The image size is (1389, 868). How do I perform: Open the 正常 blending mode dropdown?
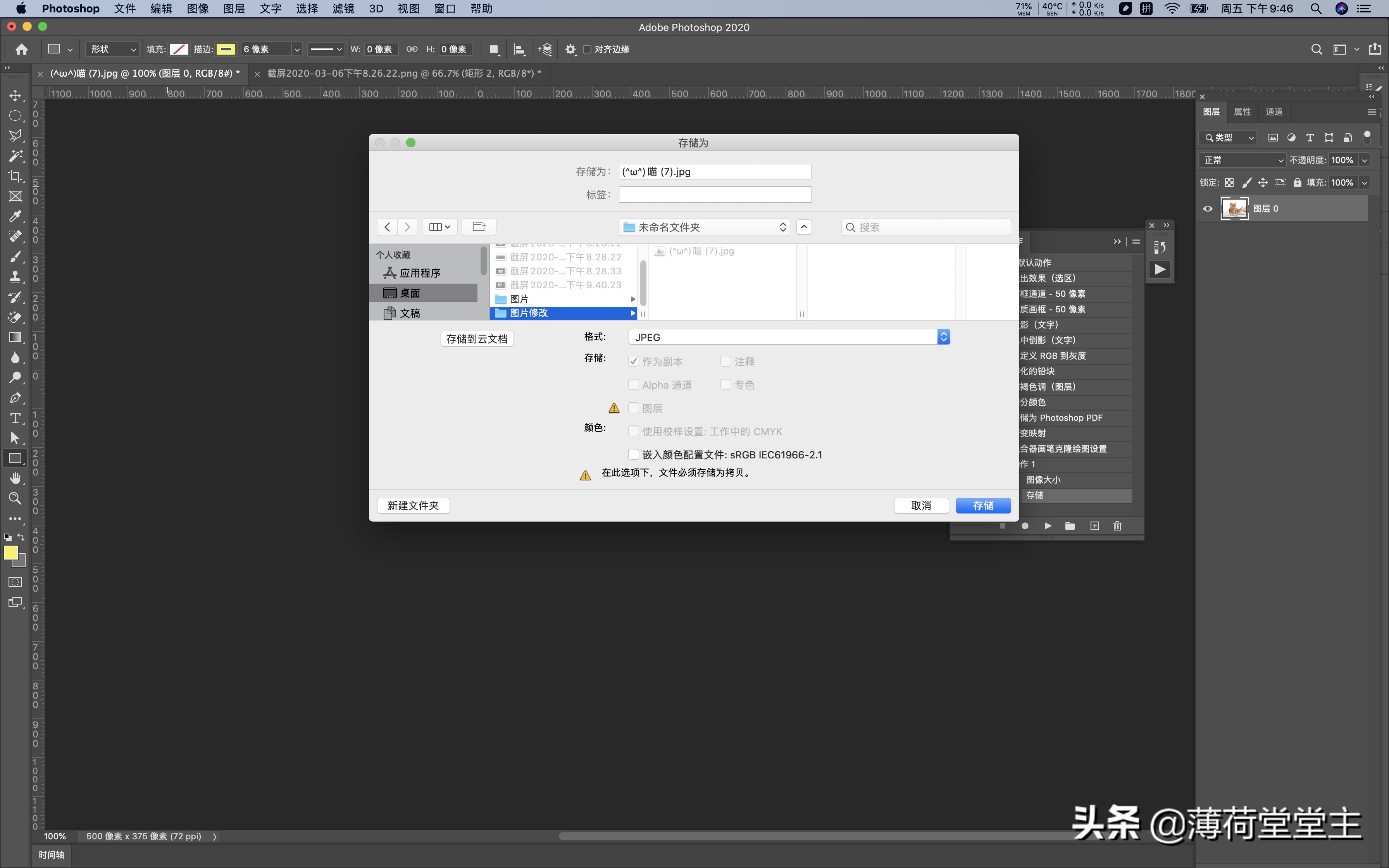click(x=1243, y=160)
